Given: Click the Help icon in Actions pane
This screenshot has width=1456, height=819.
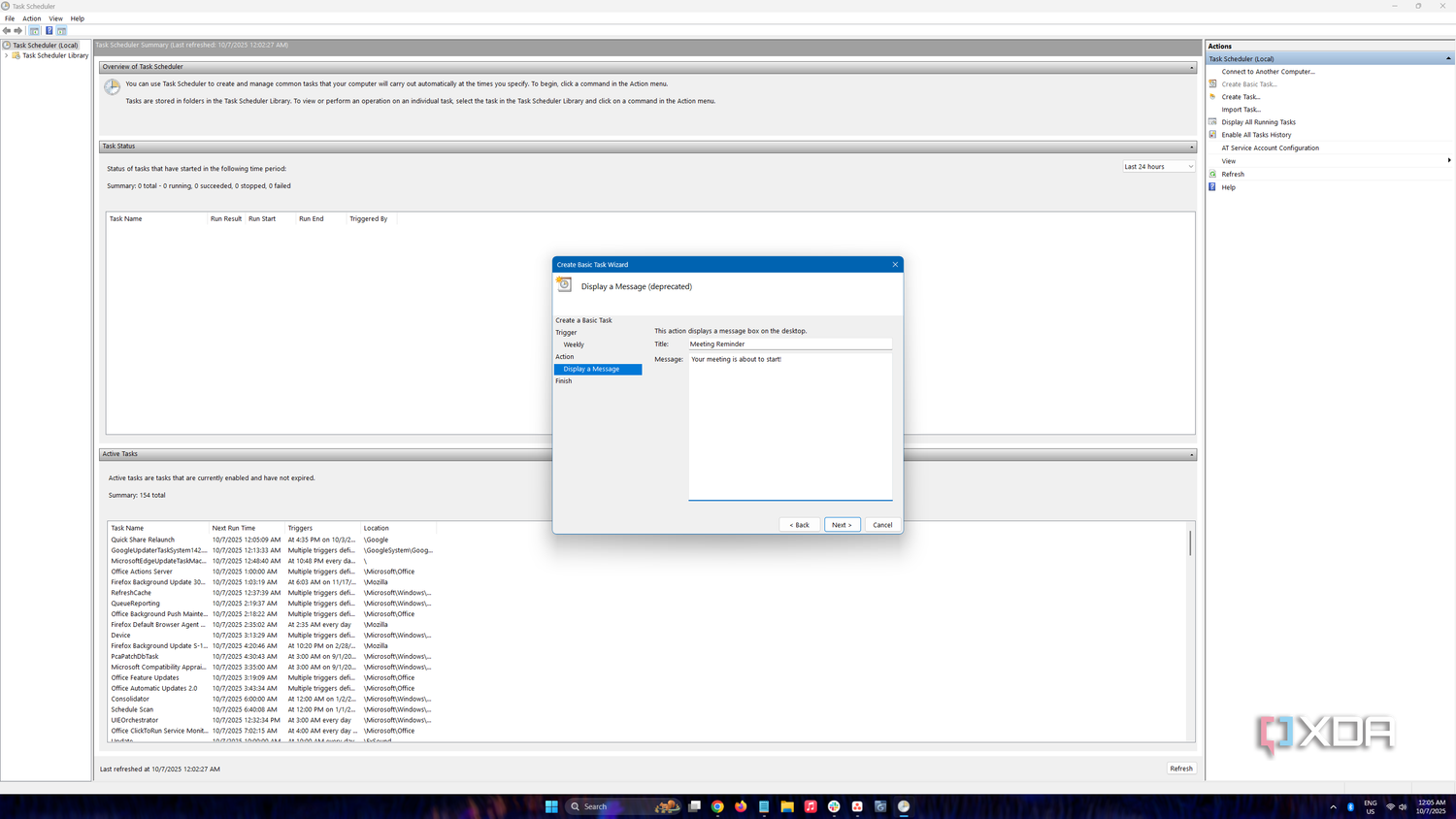Looking at the screenshot, I should [x=1212, y=186].
